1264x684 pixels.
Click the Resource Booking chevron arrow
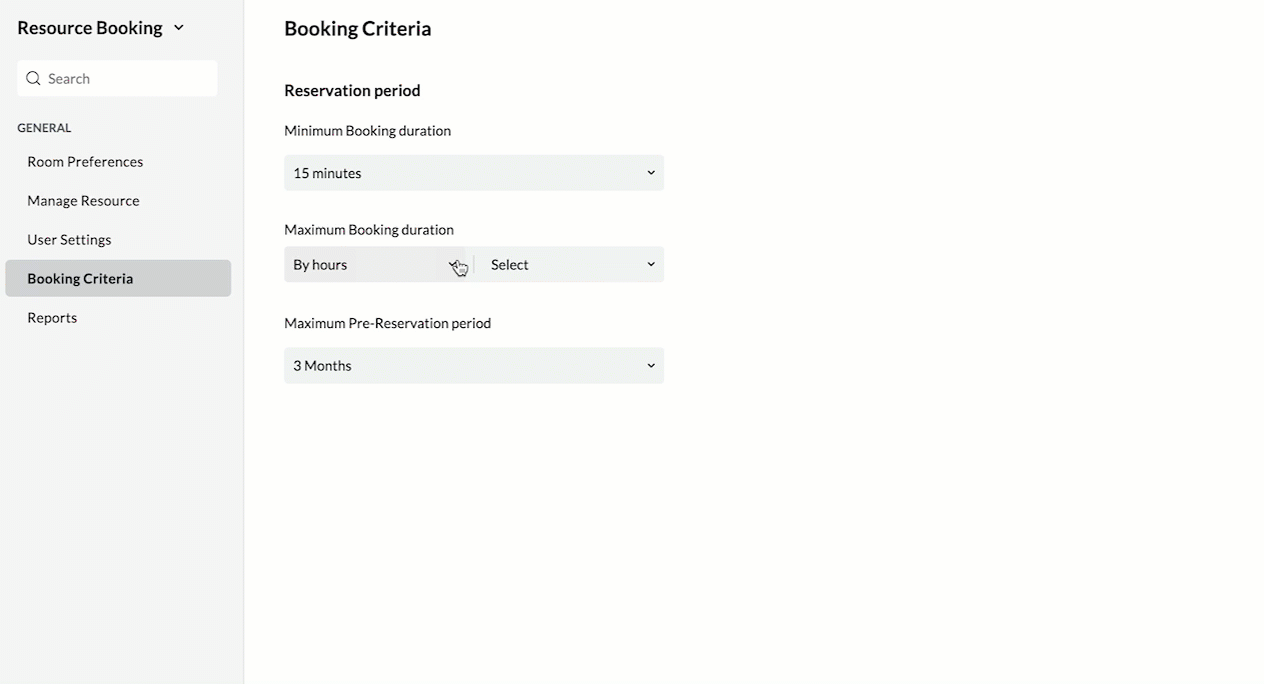tap(179, 28)
